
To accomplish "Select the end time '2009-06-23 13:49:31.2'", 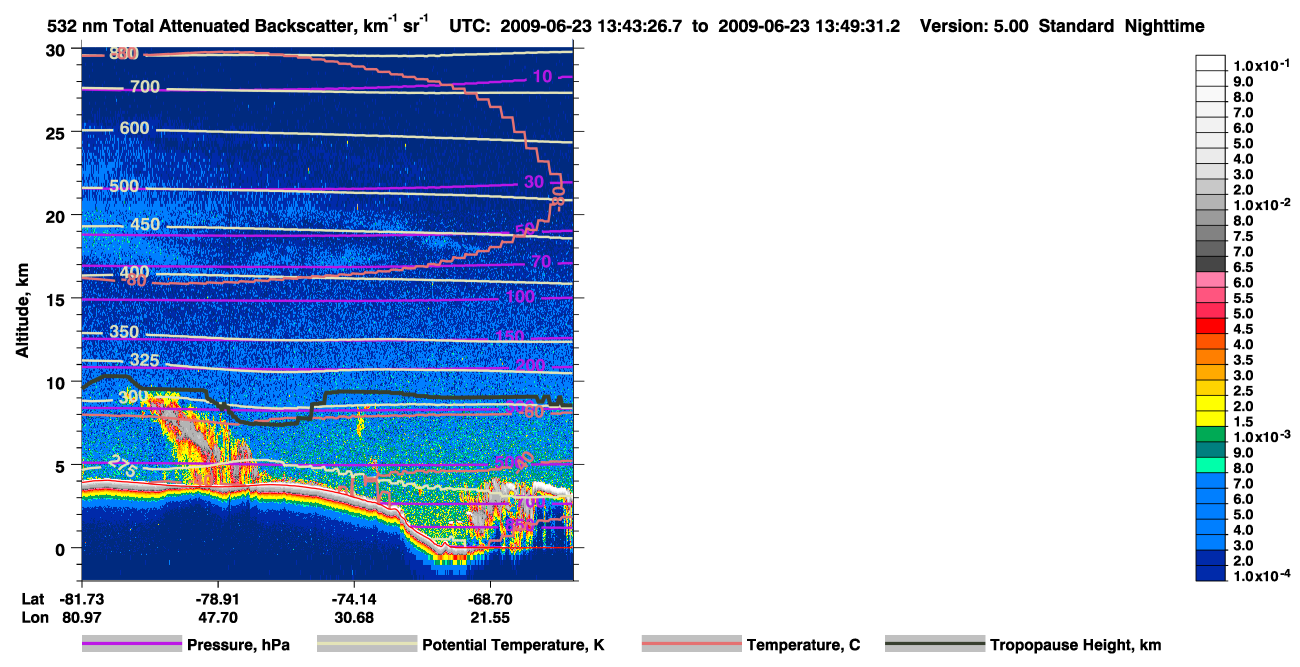I will coord(811,26).
